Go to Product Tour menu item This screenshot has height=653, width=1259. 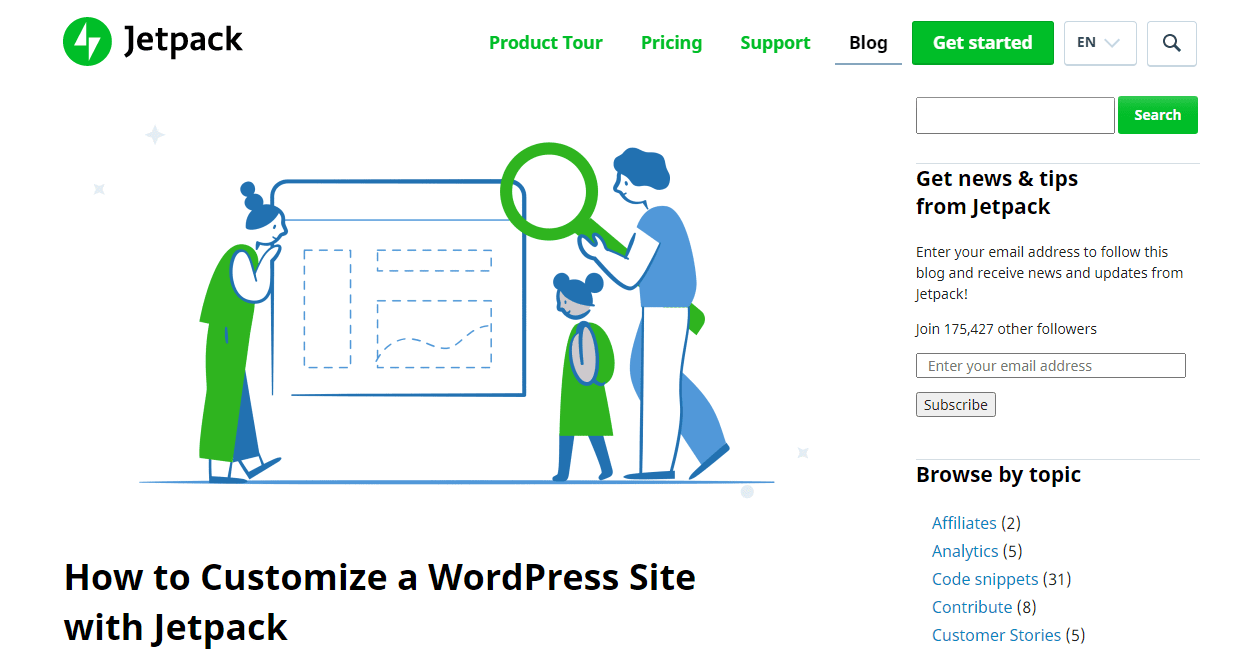click(546, 43)
